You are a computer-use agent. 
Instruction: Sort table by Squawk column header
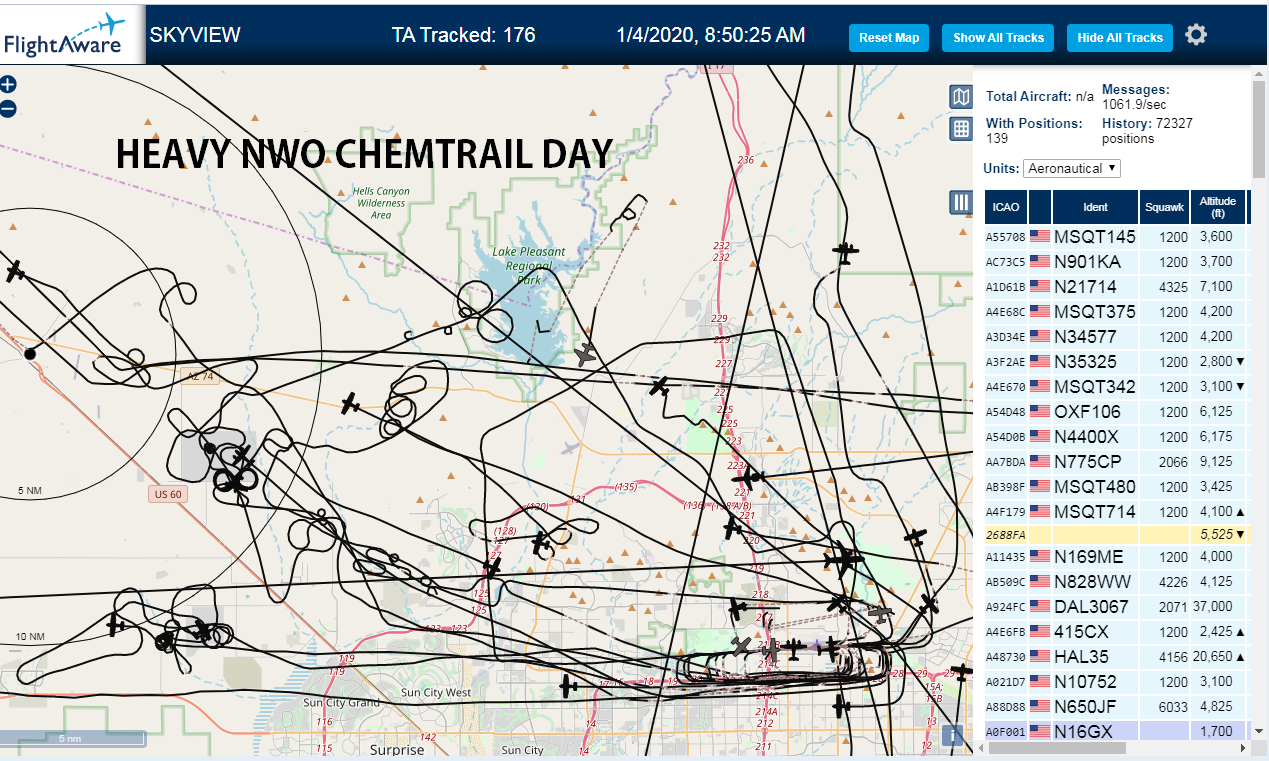(x=1165, y=207)
